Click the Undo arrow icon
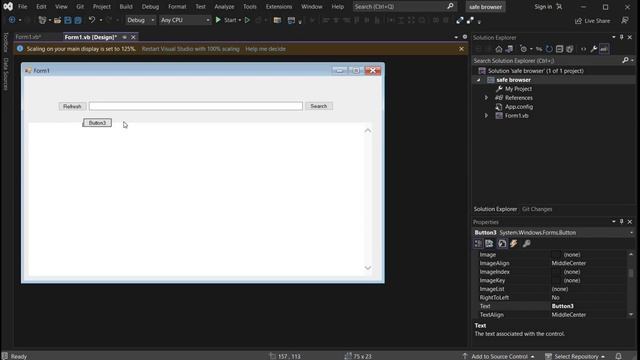Screen dimensions: 640x360 (92, 20)
